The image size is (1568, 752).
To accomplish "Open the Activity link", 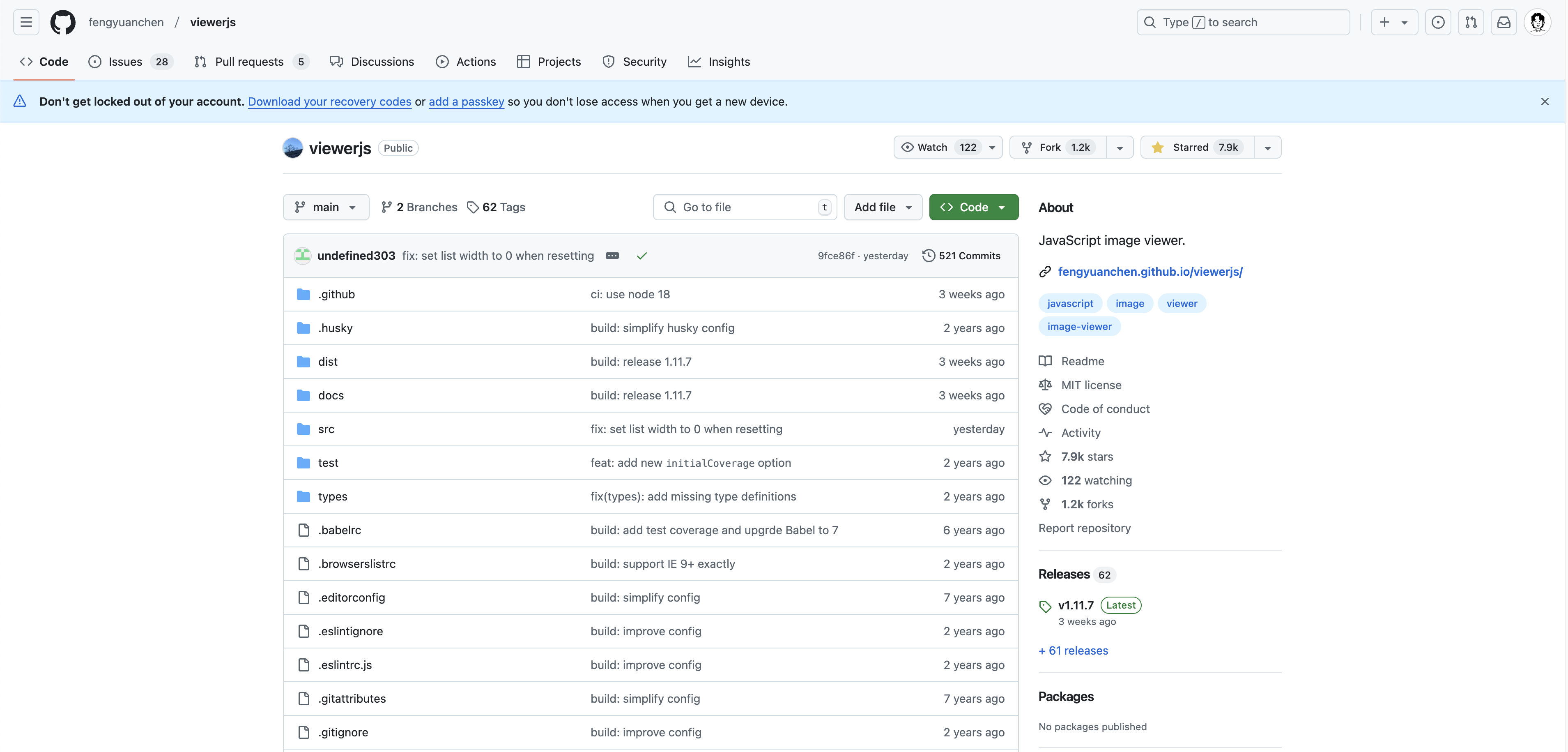I will tap(1069, 432).
